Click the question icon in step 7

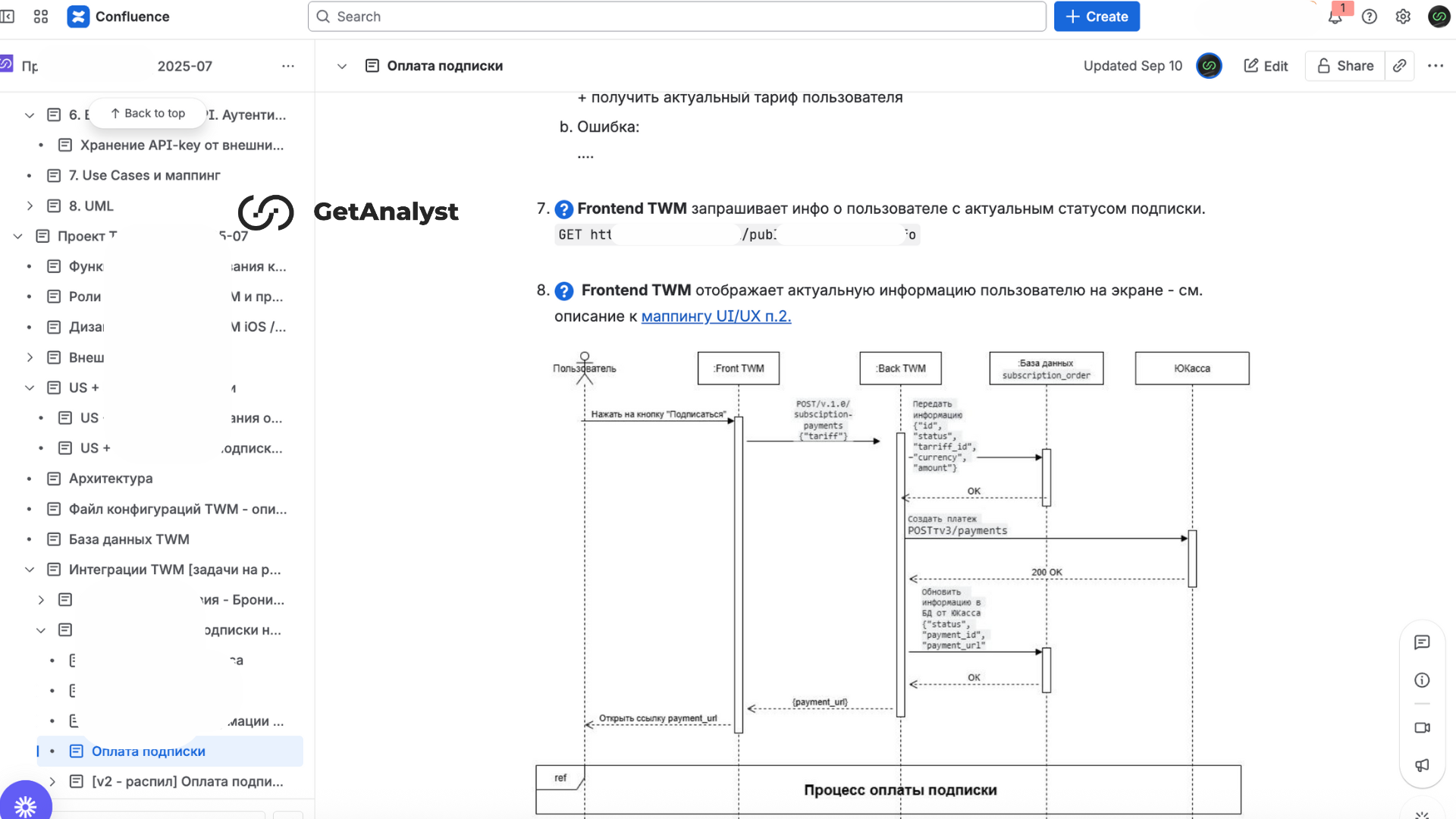pyautogui.click(x=563, y=209)
